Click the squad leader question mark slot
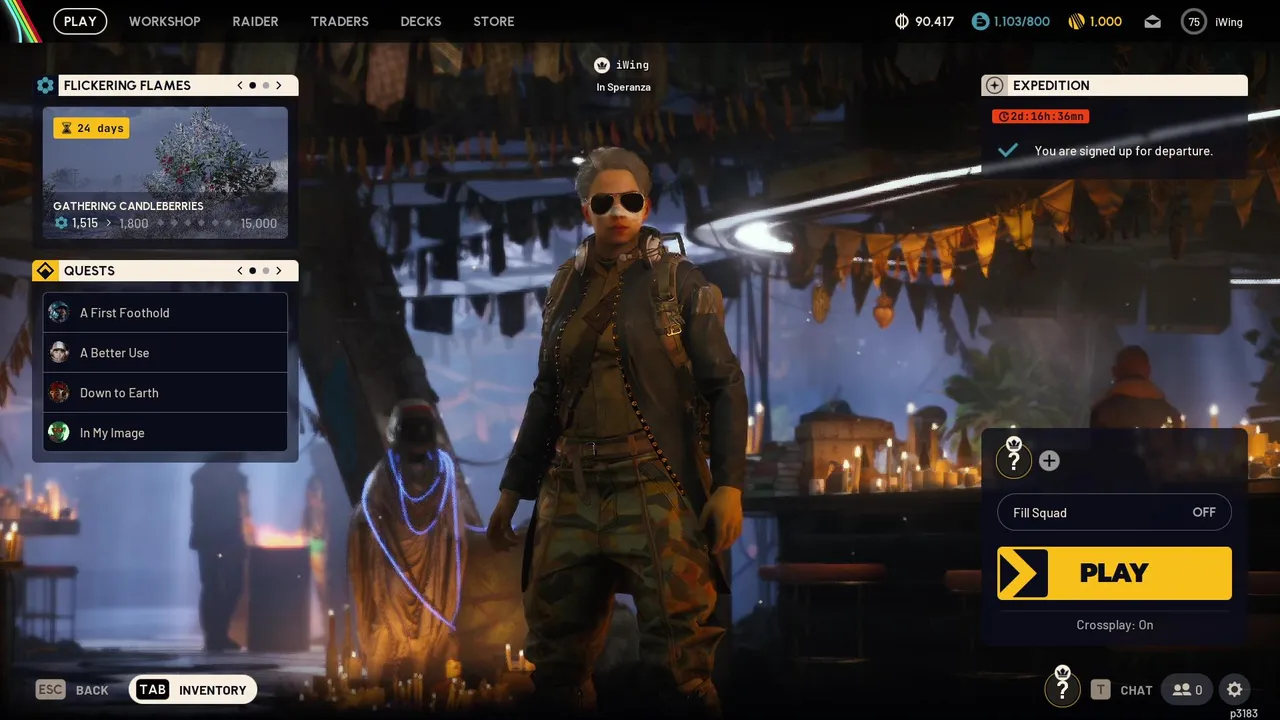This screenshot has width=1280, height=720. pos(1014,459)
